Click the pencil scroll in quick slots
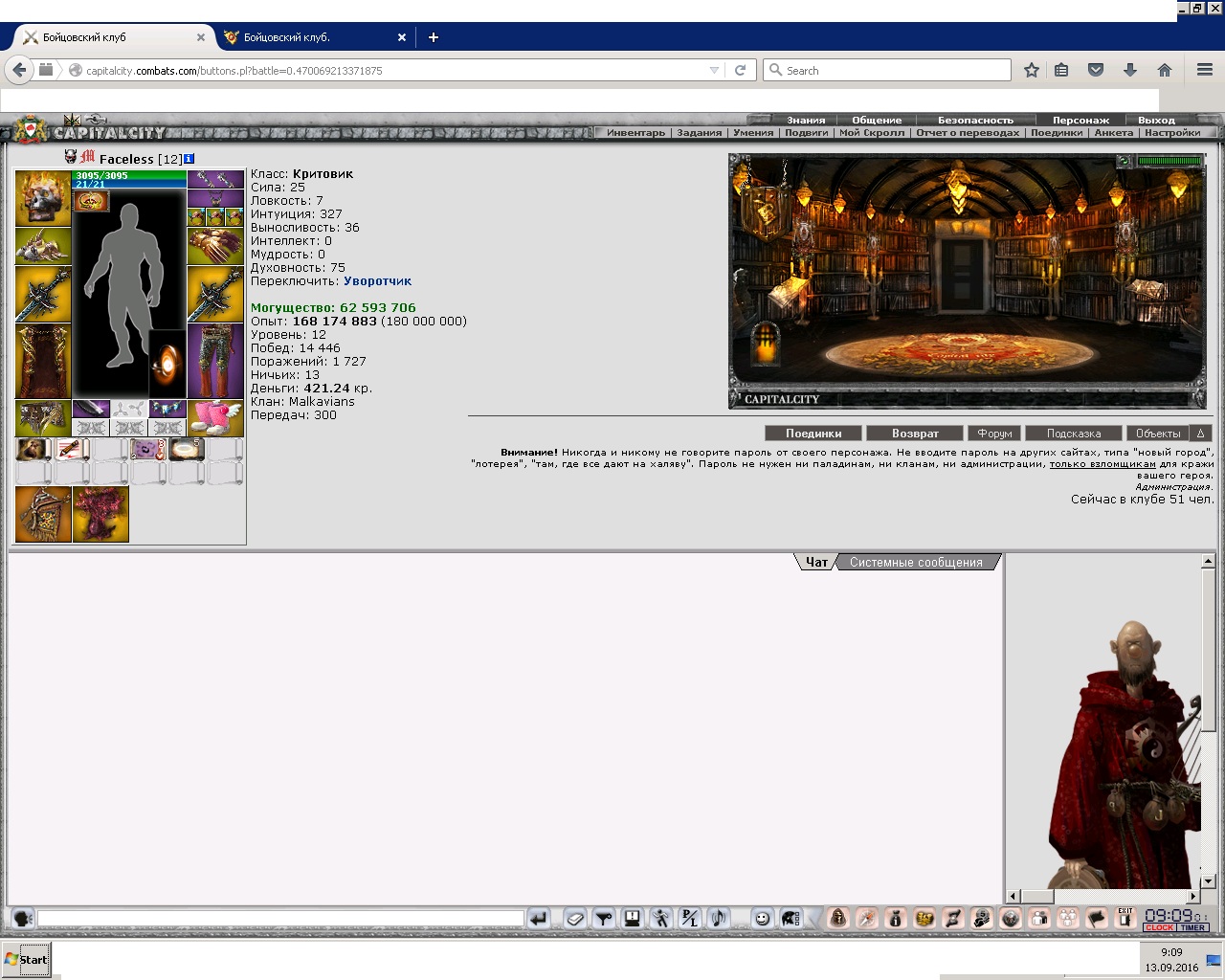The image size is (1225, 980). [72, 449]
